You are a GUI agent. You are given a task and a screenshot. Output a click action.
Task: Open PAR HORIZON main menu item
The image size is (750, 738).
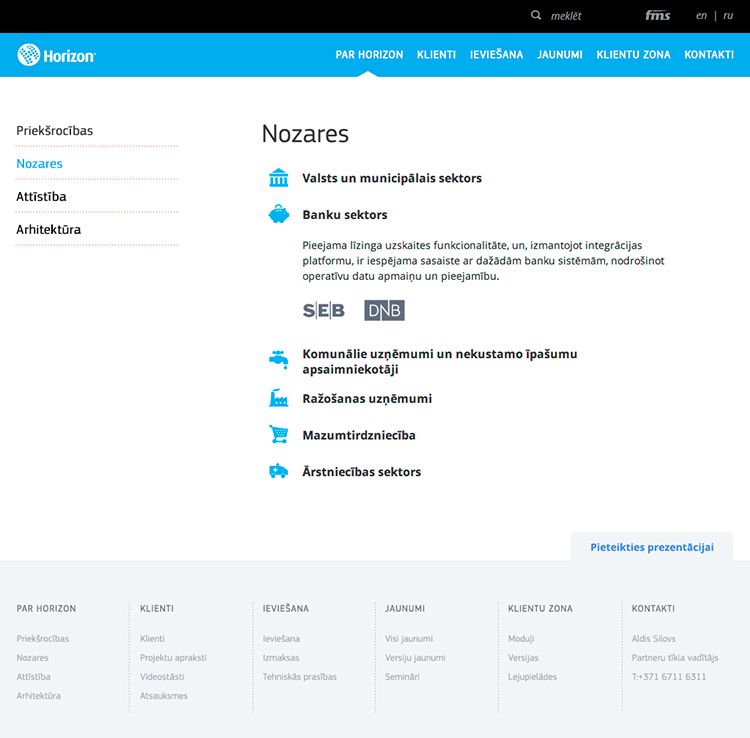click(x=369, y=55)
